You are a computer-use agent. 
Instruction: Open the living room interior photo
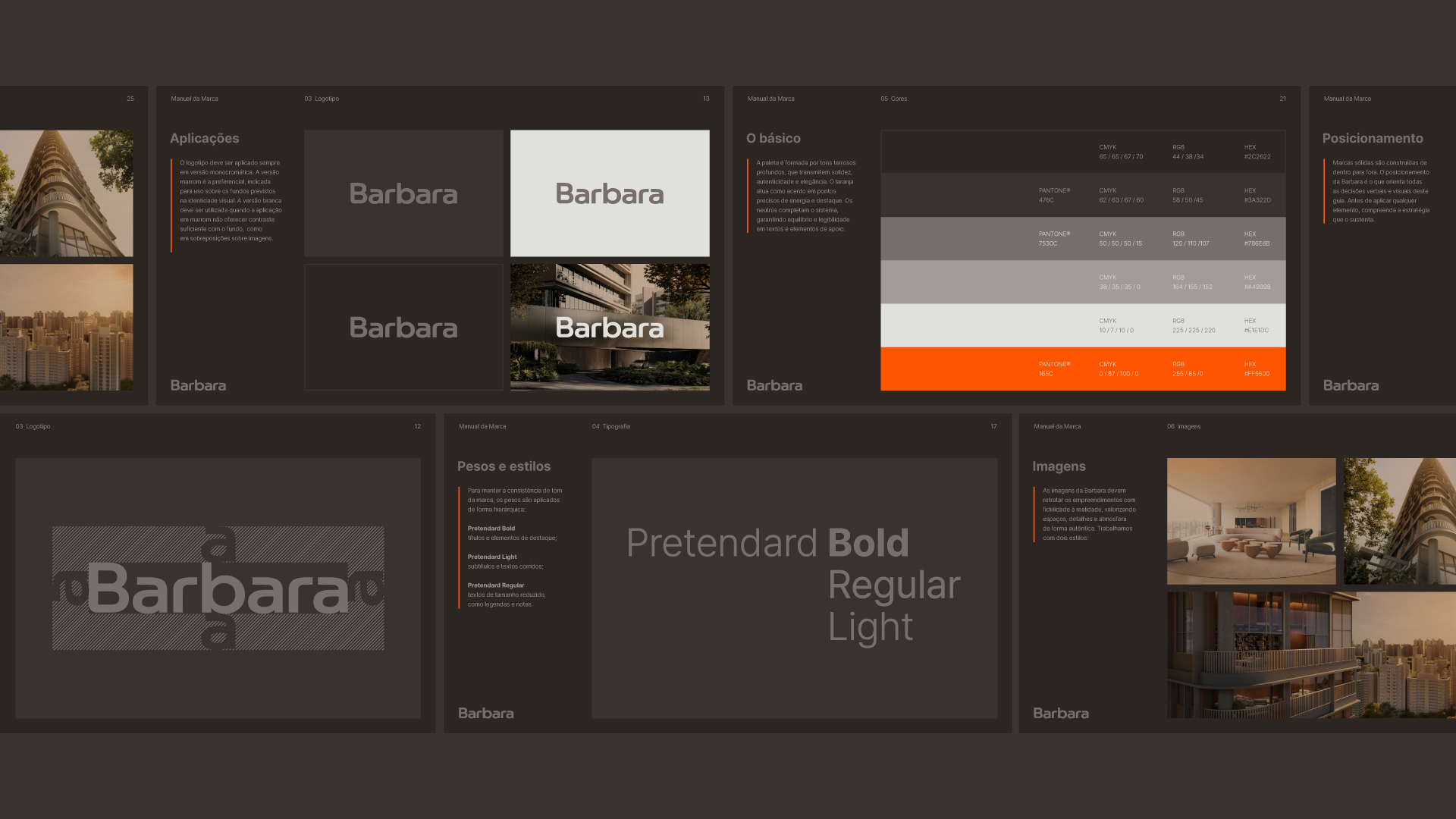coord(1251,521)
